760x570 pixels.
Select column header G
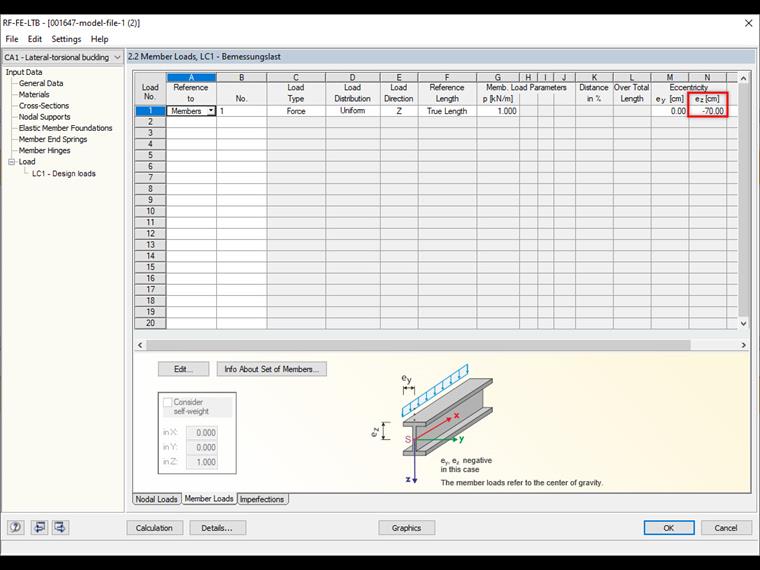[498, 78]
